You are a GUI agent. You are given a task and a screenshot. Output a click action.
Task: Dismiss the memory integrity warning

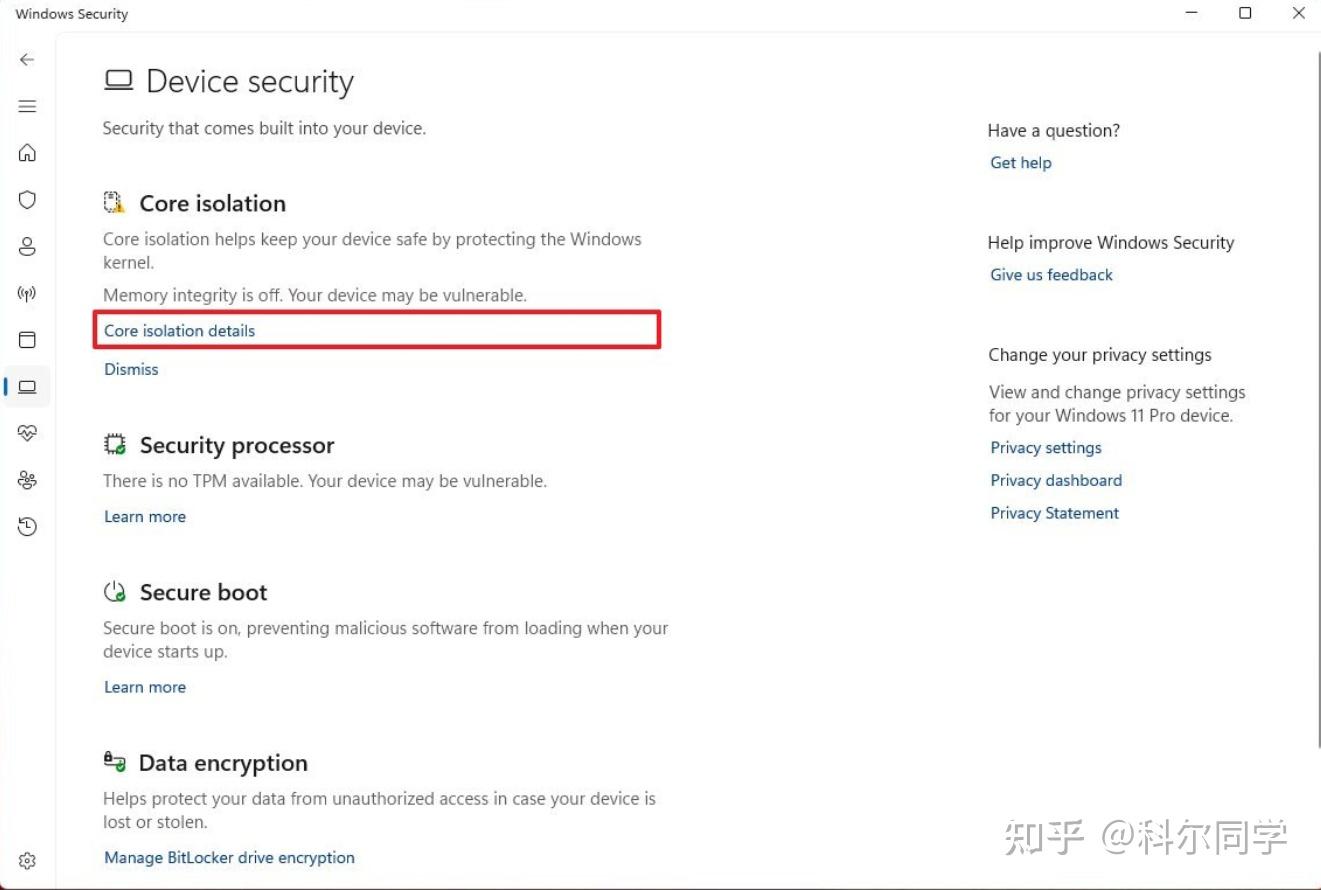tap(131, 369)
